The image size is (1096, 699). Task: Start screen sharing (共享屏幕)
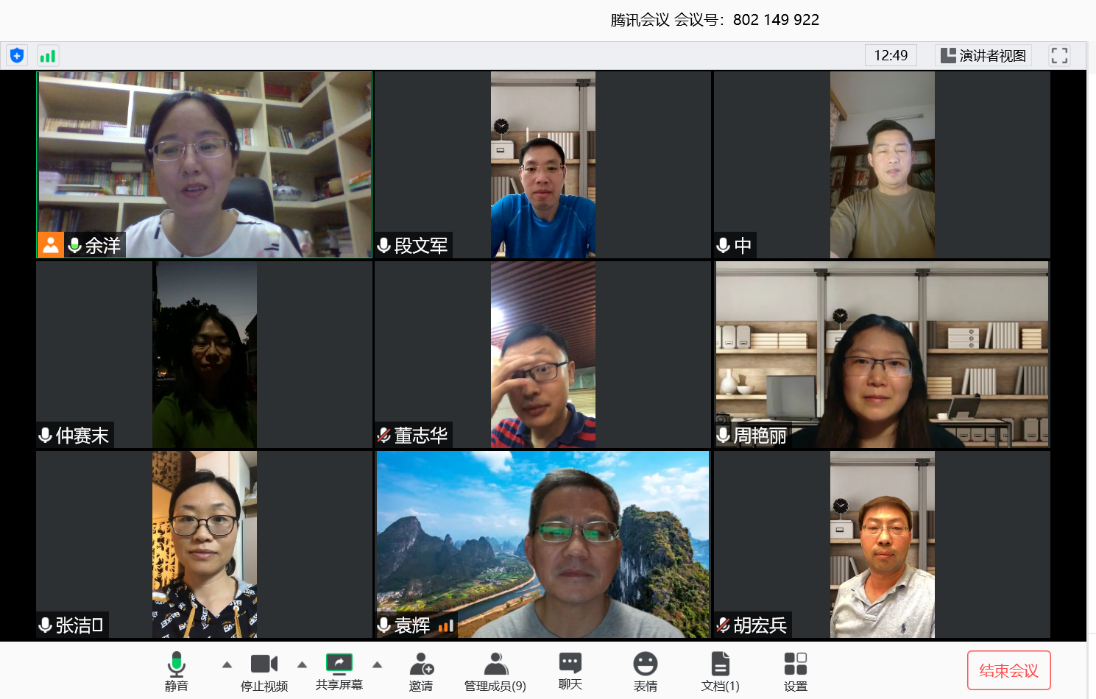(339, 672)
